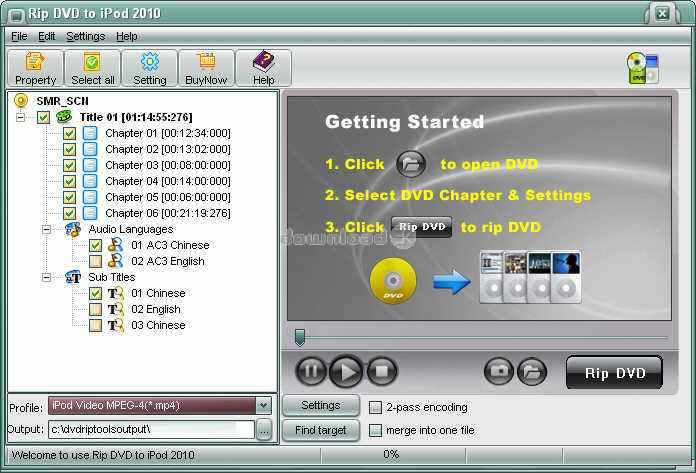
Task: Collapse the Title 01 tree node
Action: click(20, 118)
